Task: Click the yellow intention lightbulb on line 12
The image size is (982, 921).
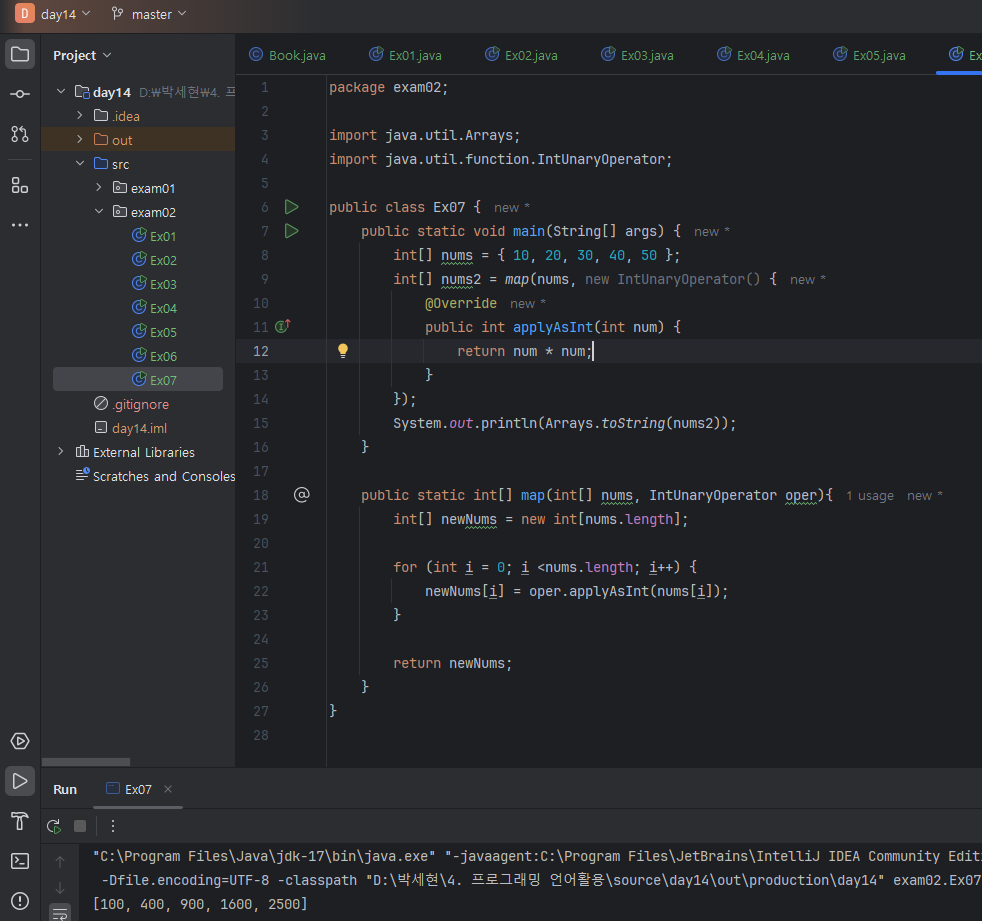Action: click(x=343, y=351)
